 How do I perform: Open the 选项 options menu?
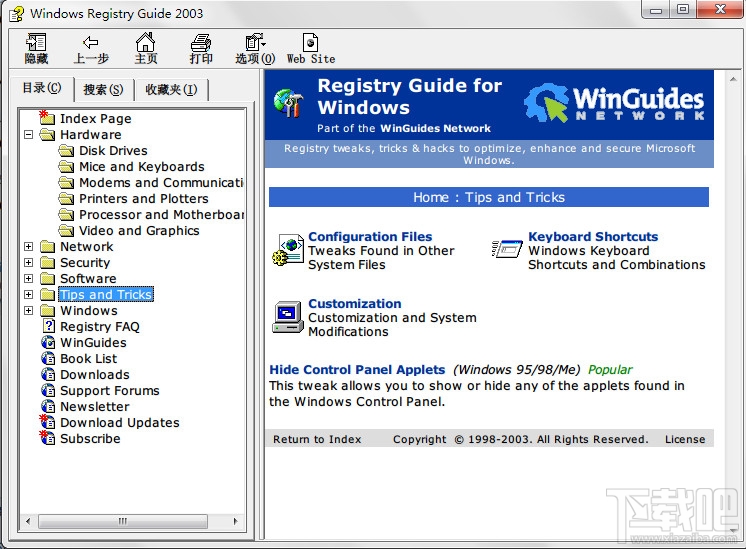pos(255,49)
